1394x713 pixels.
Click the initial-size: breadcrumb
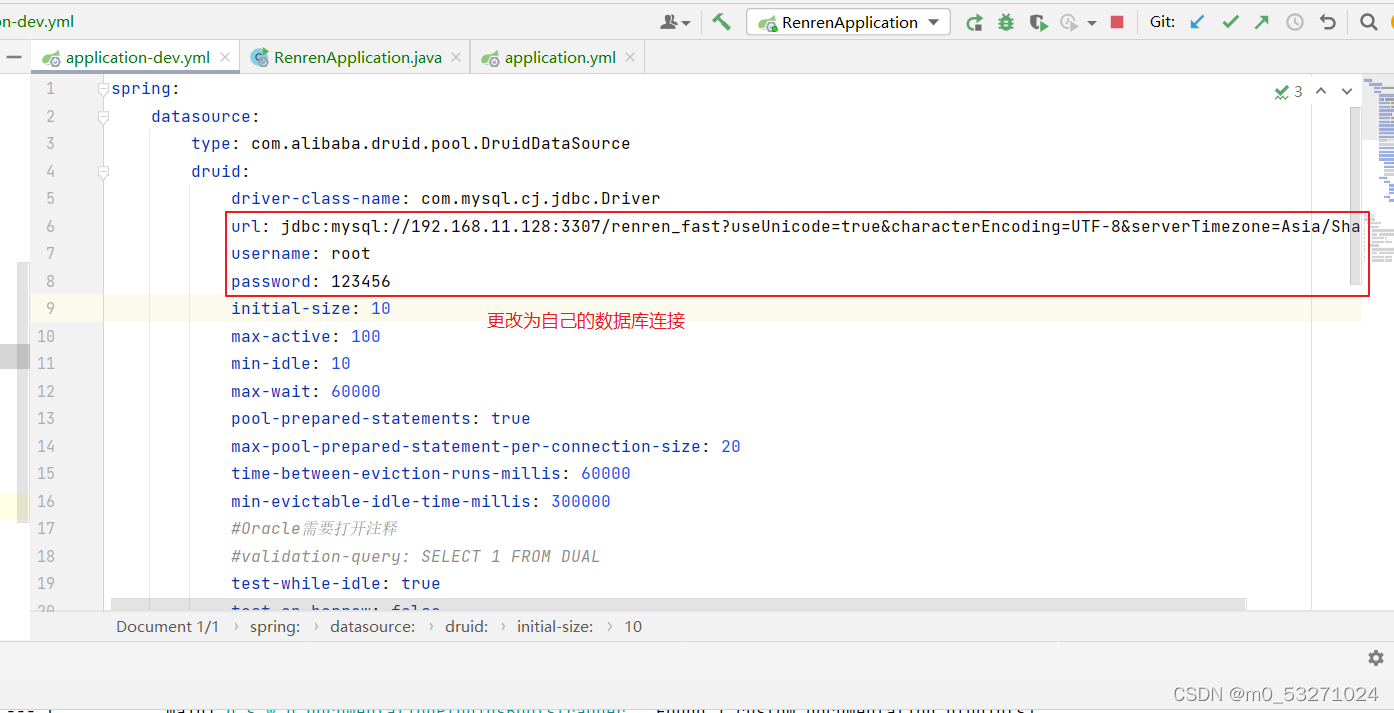tap(555, 626)
